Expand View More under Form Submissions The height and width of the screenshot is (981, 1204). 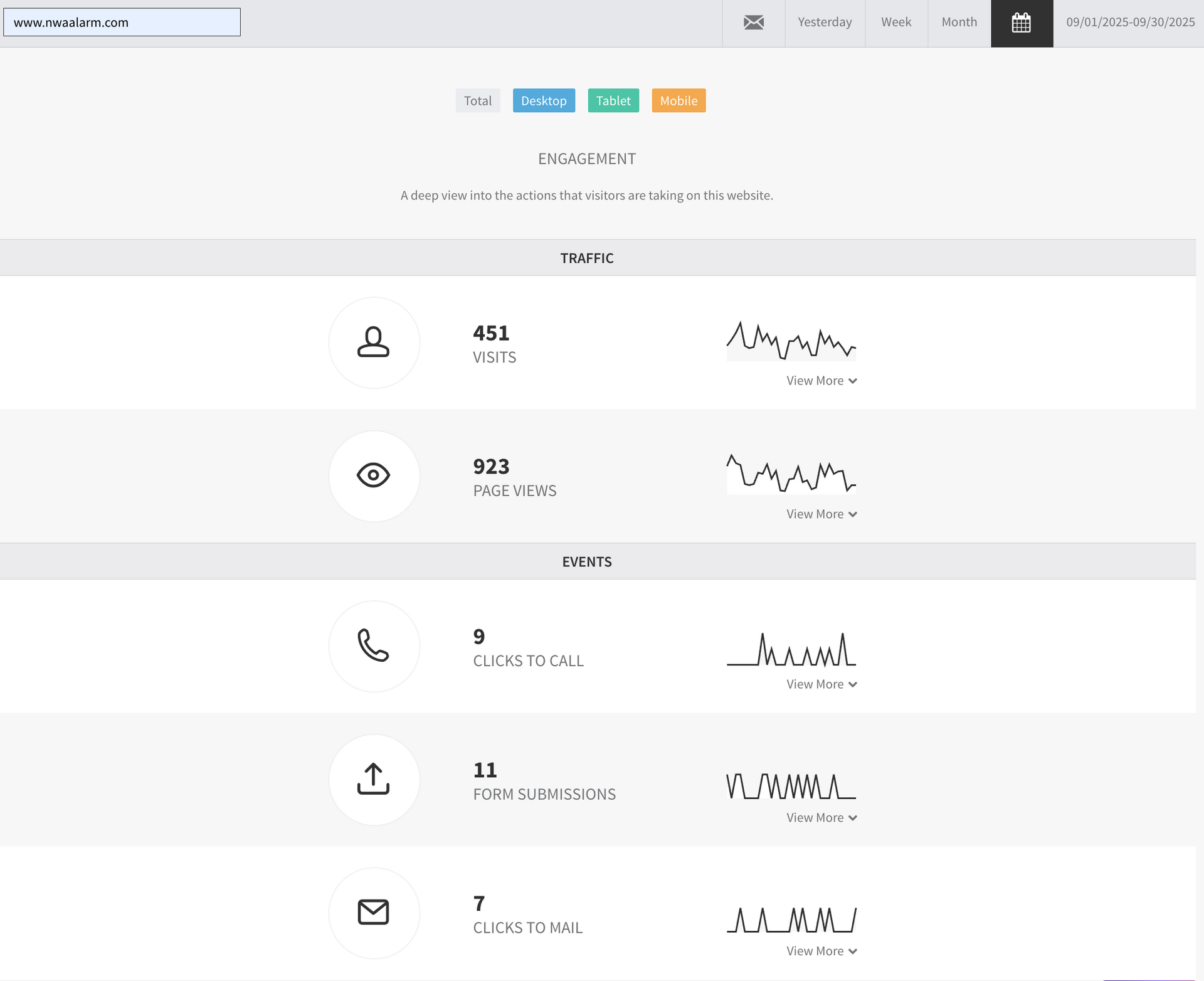[821, 818]
